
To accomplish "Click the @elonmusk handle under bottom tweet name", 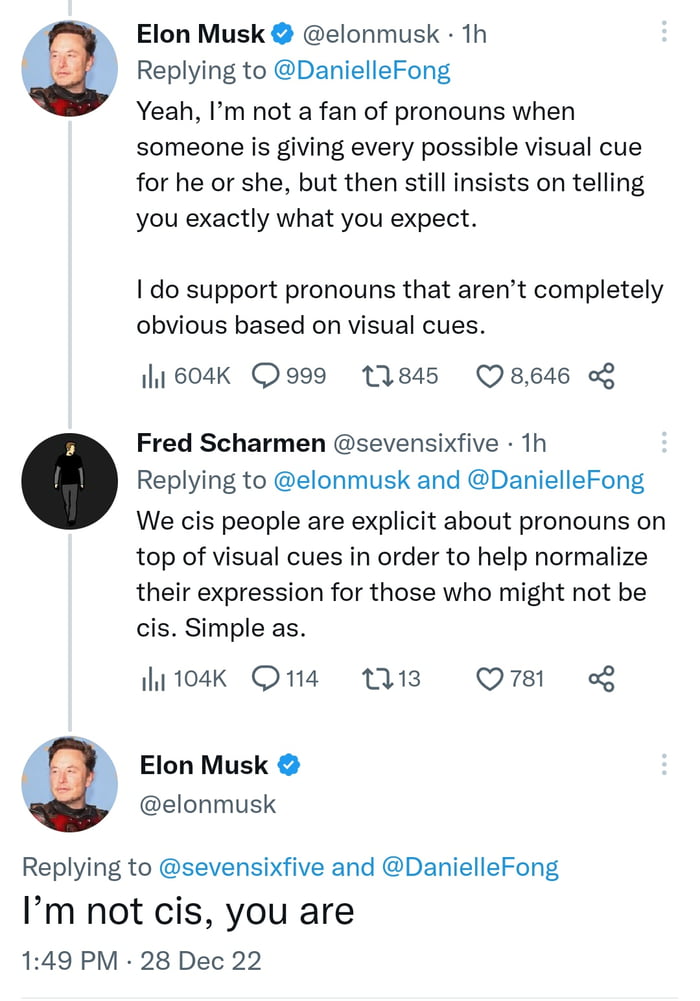I will 207,804.
